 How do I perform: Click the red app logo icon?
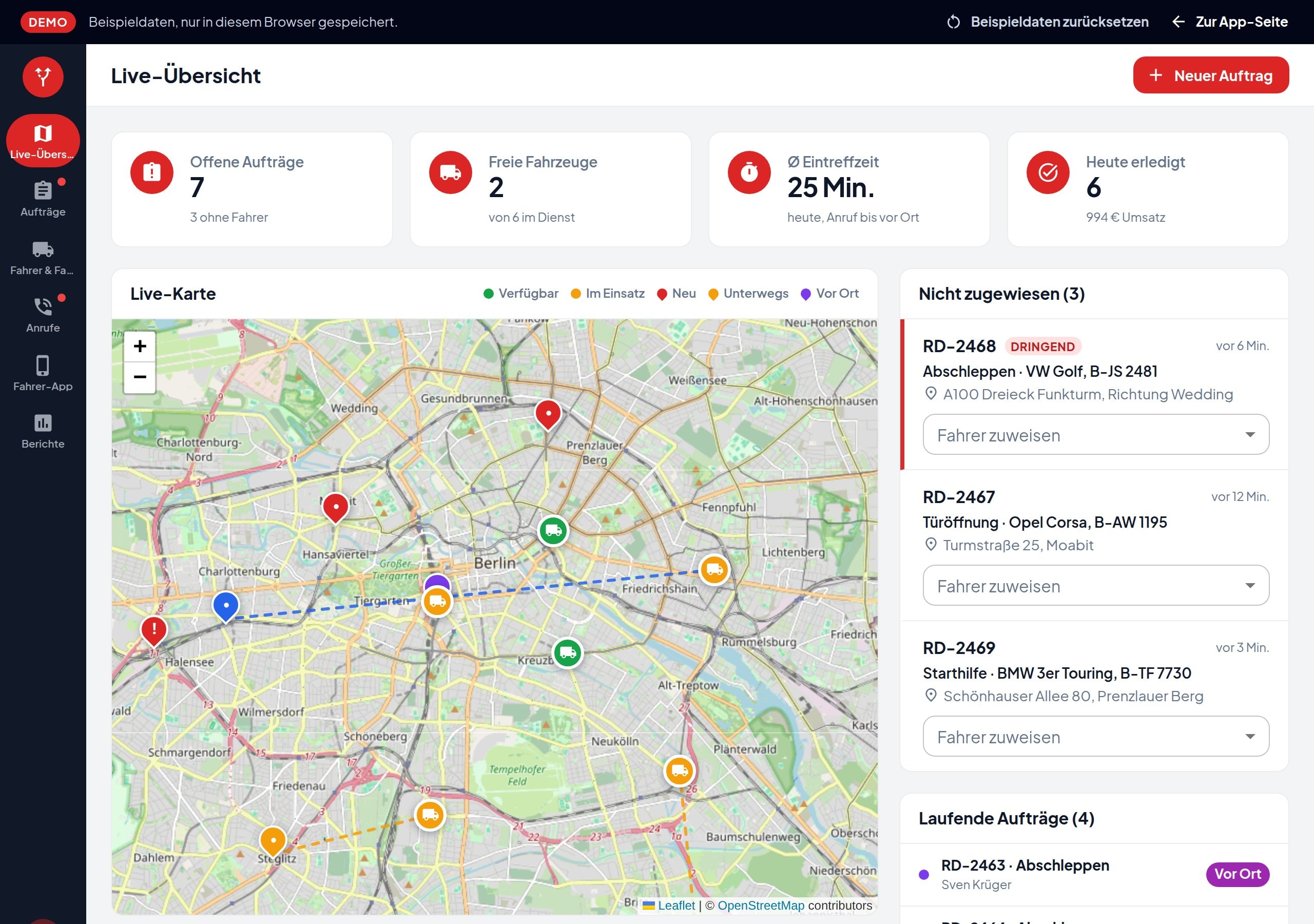point(43,76)
